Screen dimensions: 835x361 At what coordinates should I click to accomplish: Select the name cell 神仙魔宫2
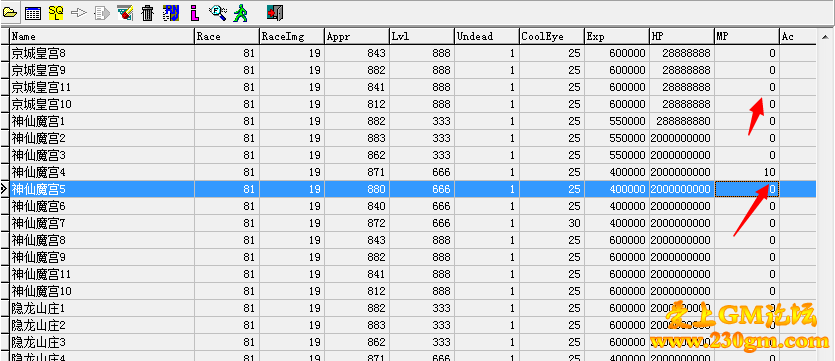(102, 138)
